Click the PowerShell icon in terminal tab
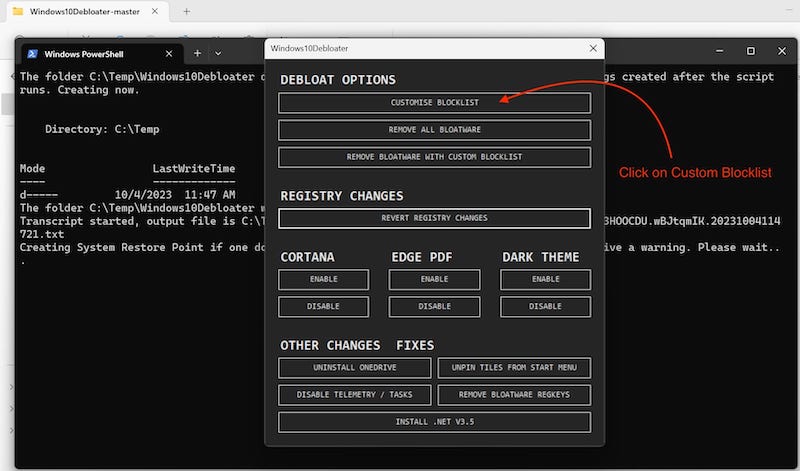This screenshot has width=800, height=471. point(32,54)
